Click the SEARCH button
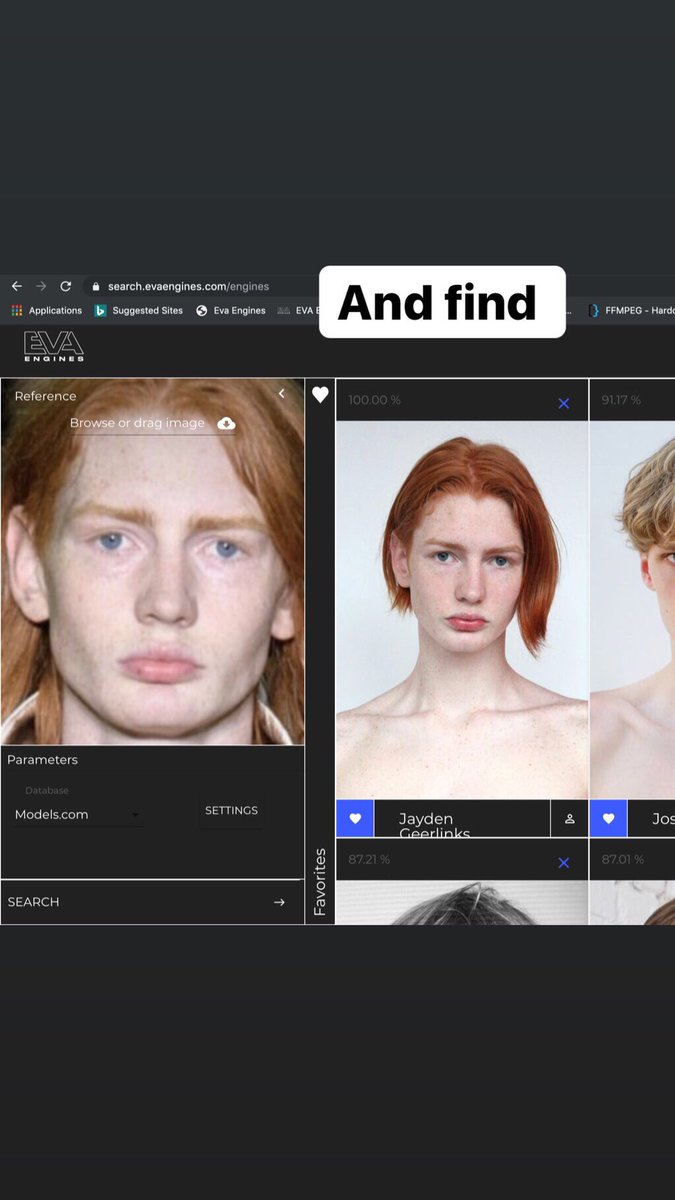The image size is (675, 1200). (x=152, y=902)
